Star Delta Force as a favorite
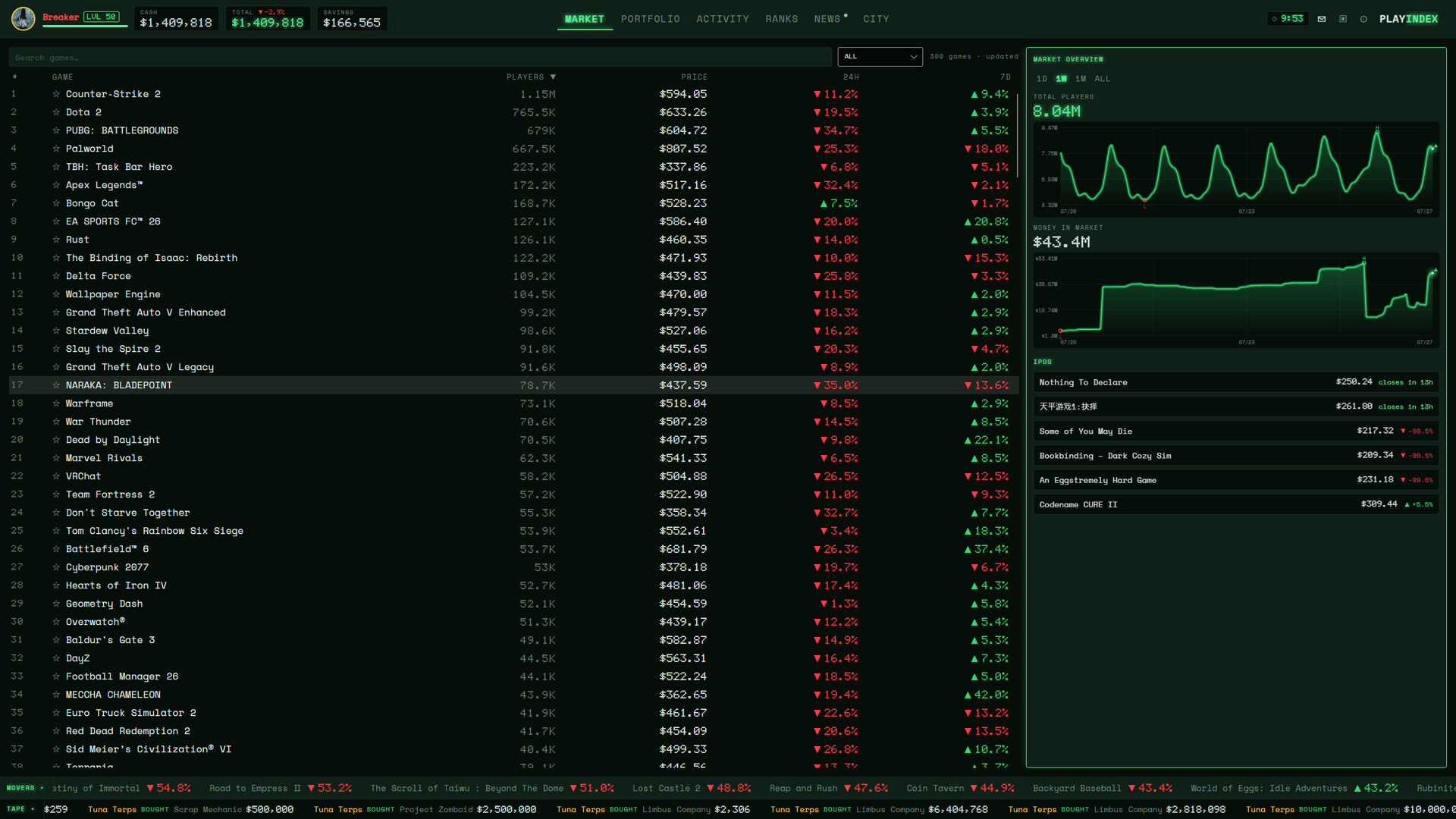This screenshot has width=1456, height=819. tap(56, 276)
